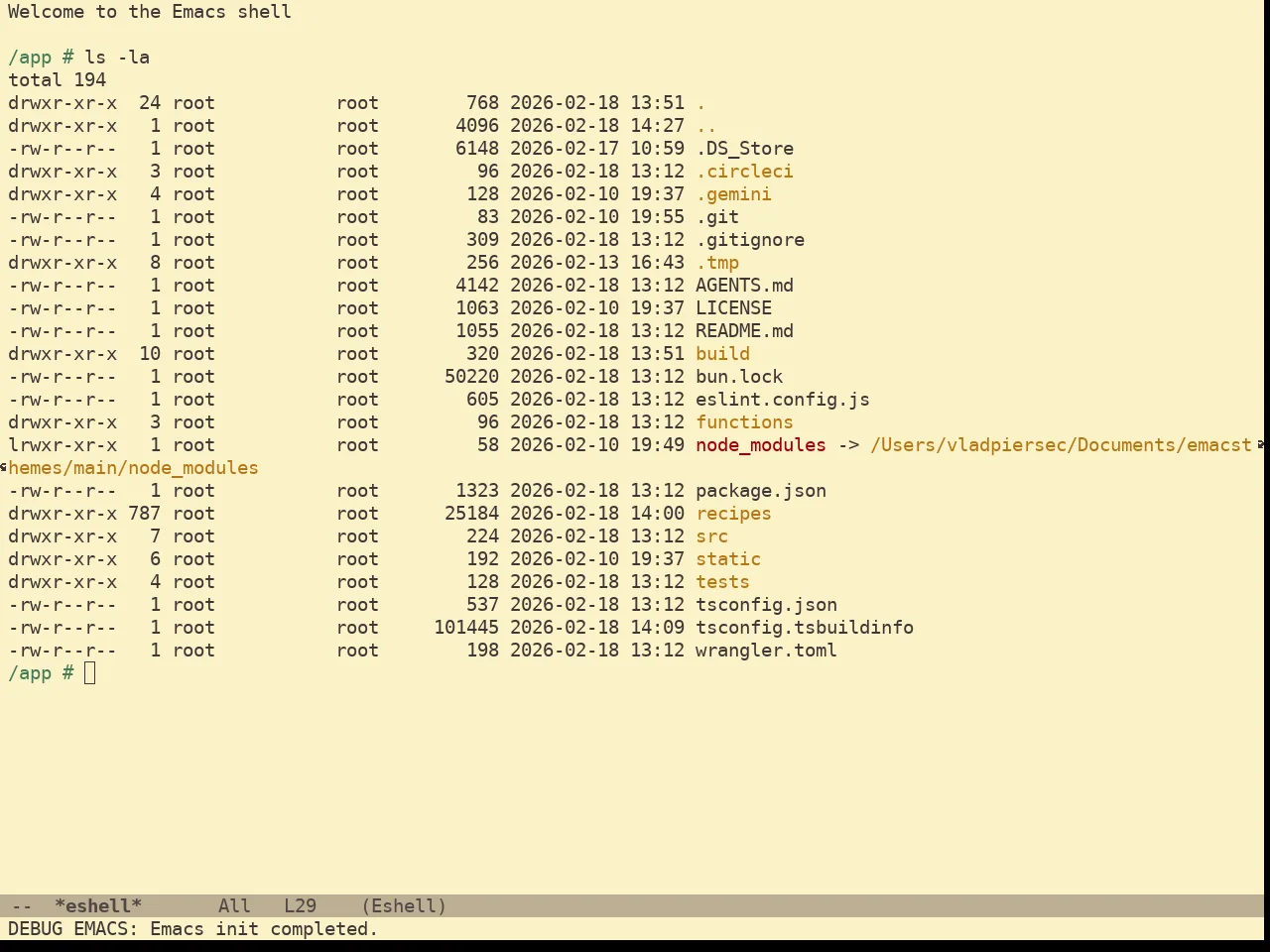
Task: Click the '2026-02-18 14:27' timestamp of parent directory
Action: pyautogui.click(x=597, y=126)
